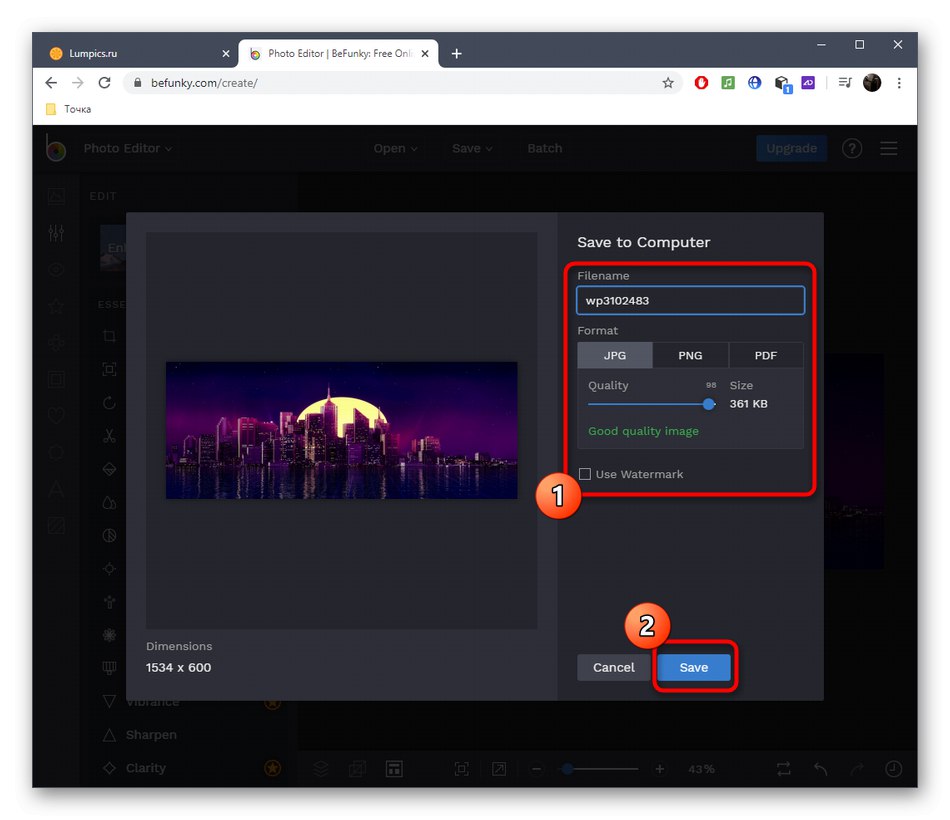
Task: Click the blue Save button
Action: pos(694,667)
